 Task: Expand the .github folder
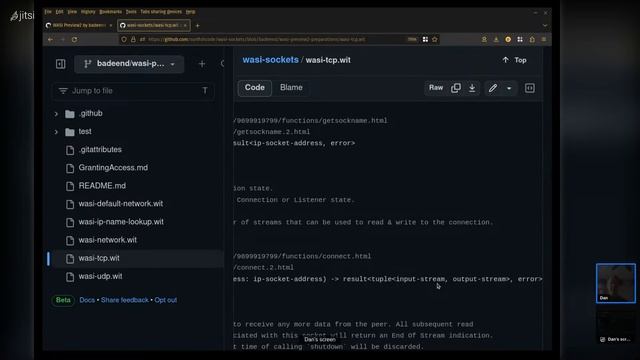tap(56, 114)
